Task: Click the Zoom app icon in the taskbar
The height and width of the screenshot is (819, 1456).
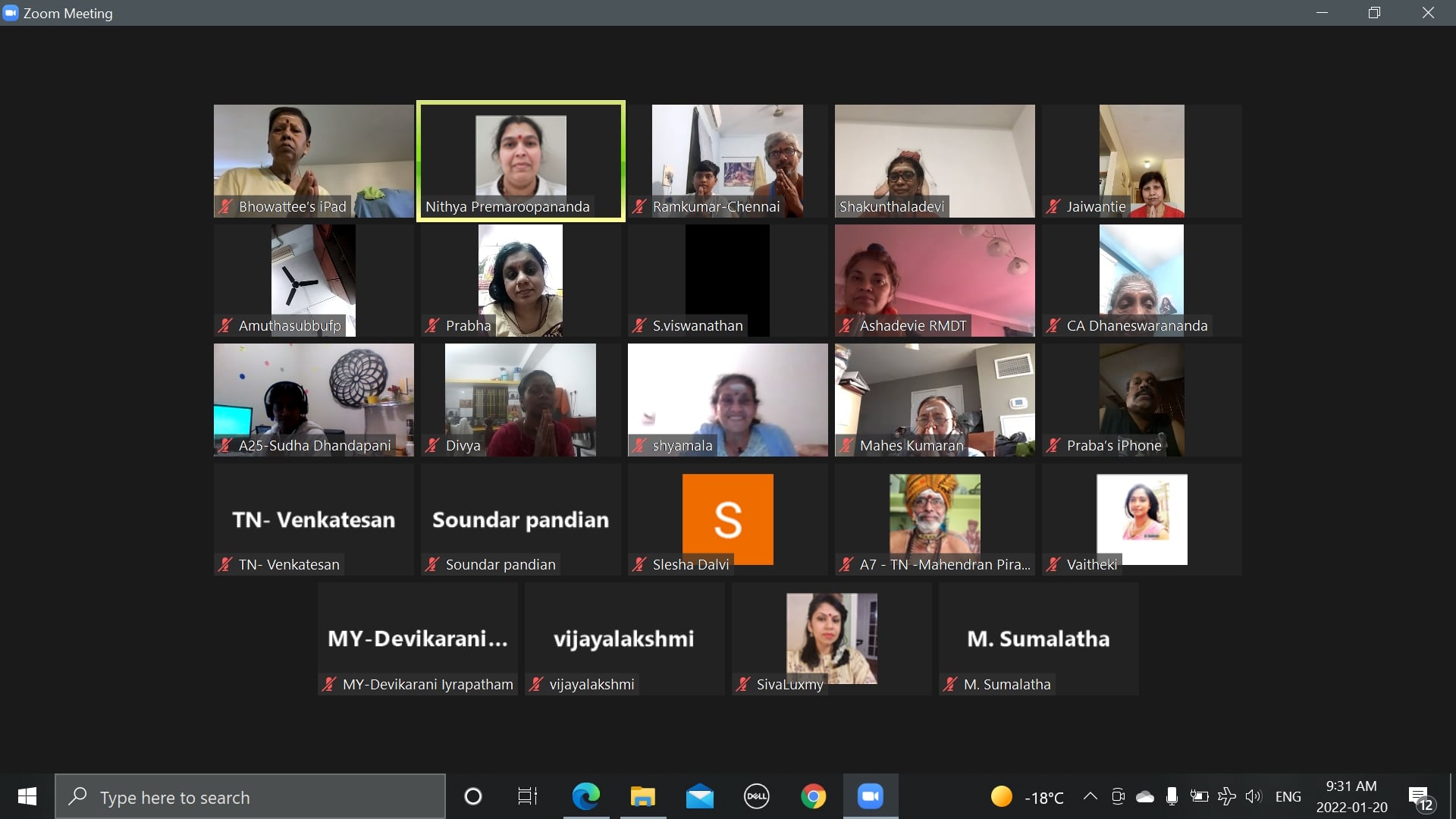Action: (x=870, y=796)
